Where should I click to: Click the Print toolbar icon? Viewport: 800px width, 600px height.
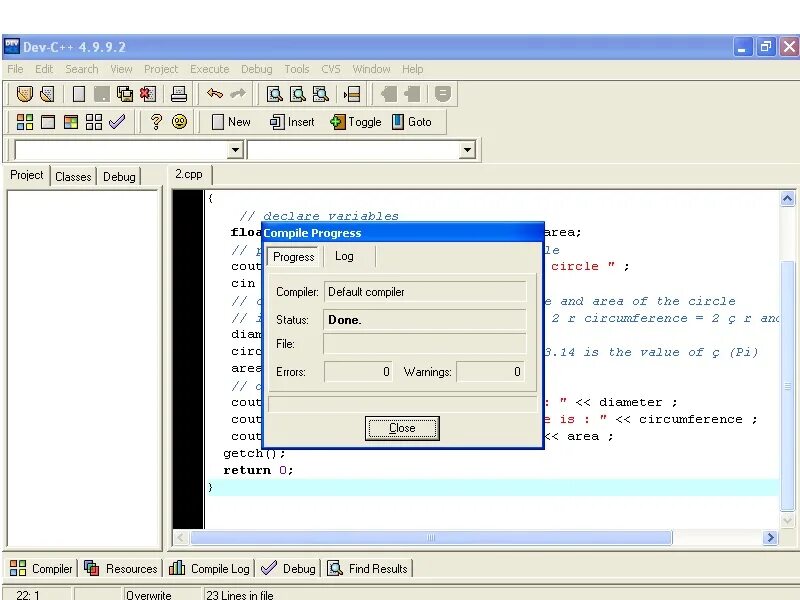(179, 94)
